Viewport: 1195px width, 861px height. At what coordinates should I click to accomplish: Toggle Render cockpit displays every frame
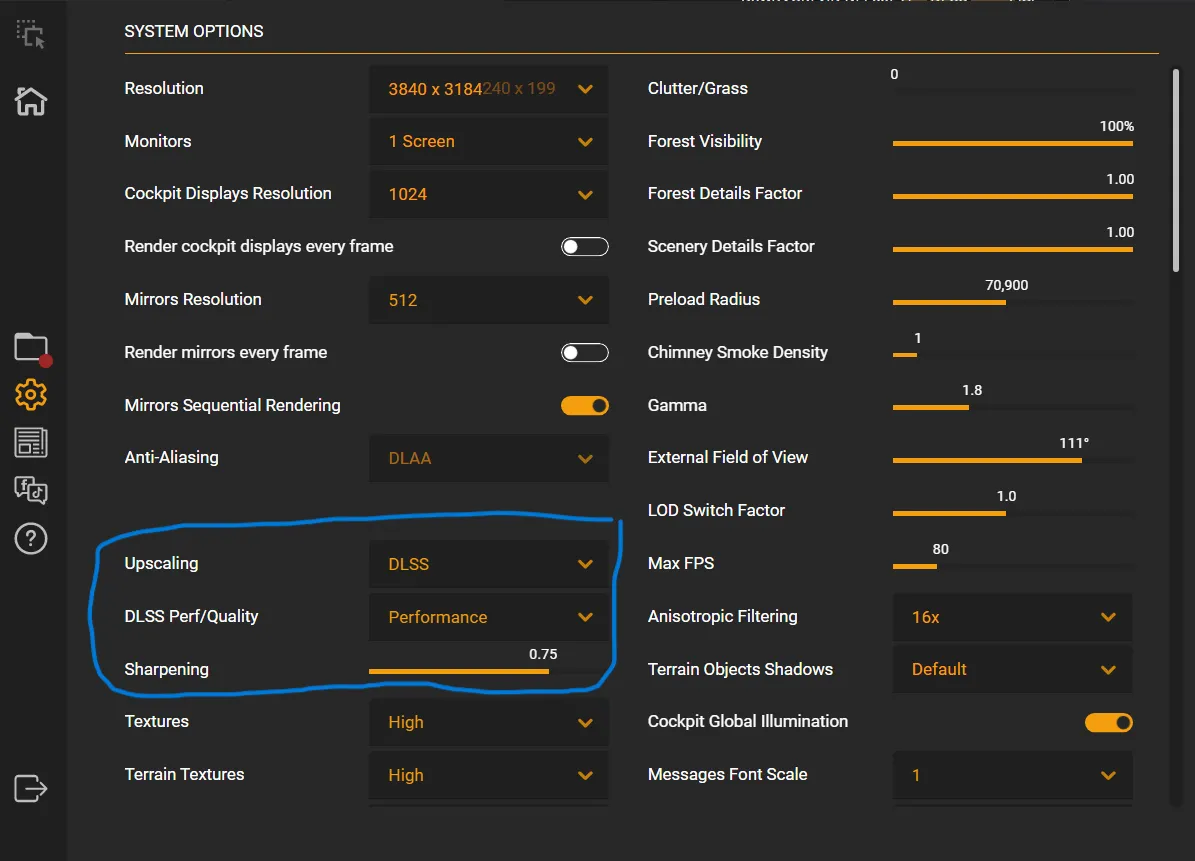pyautogui.click(x=585, y=246)
